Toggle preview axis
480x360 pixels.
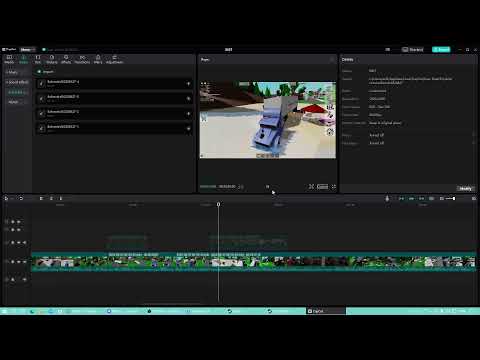431,198
